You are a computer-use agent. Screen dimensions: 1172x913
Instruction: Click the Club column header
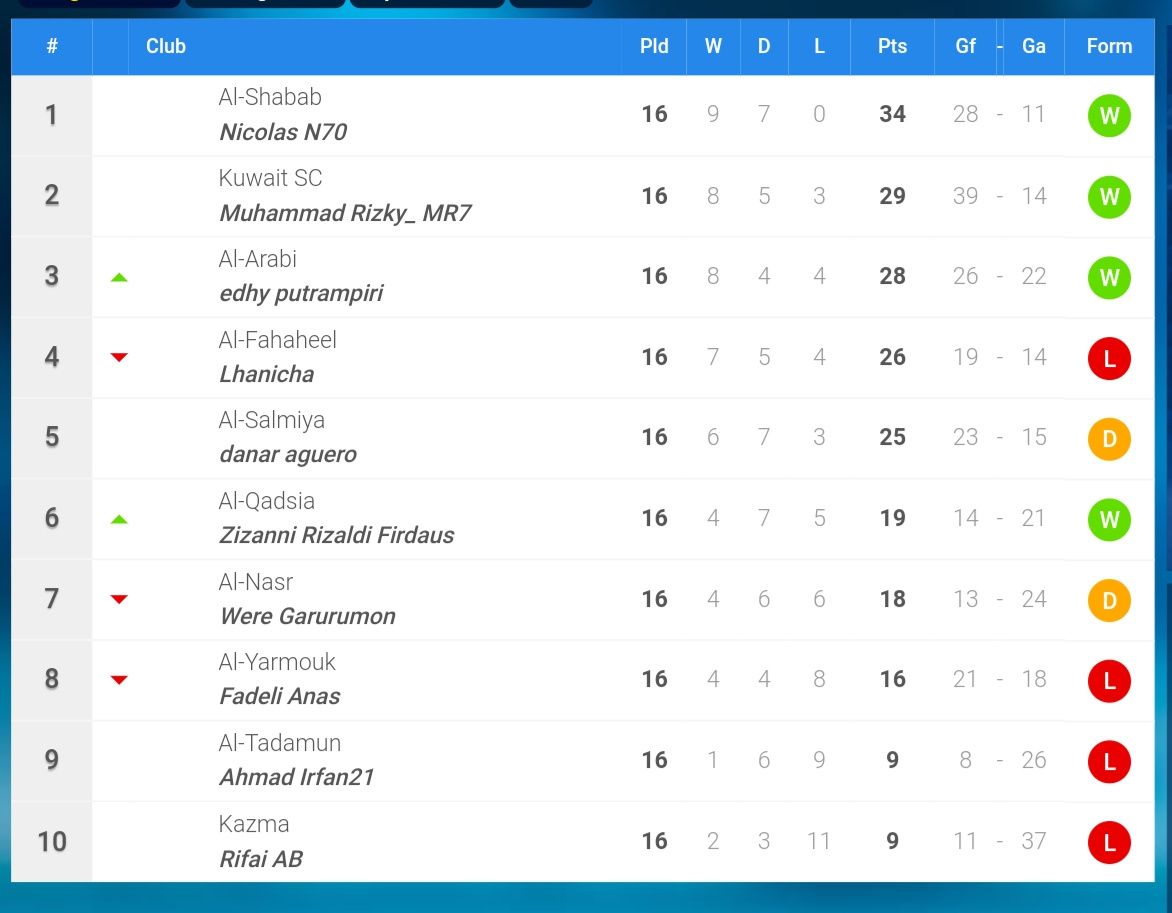pyautogui.click(x=166, y=46)
